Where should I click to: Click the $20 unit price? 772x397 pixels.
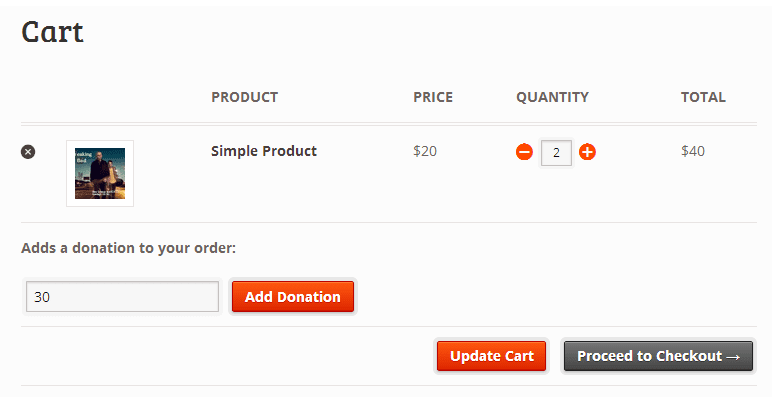(x=425, y=151)
